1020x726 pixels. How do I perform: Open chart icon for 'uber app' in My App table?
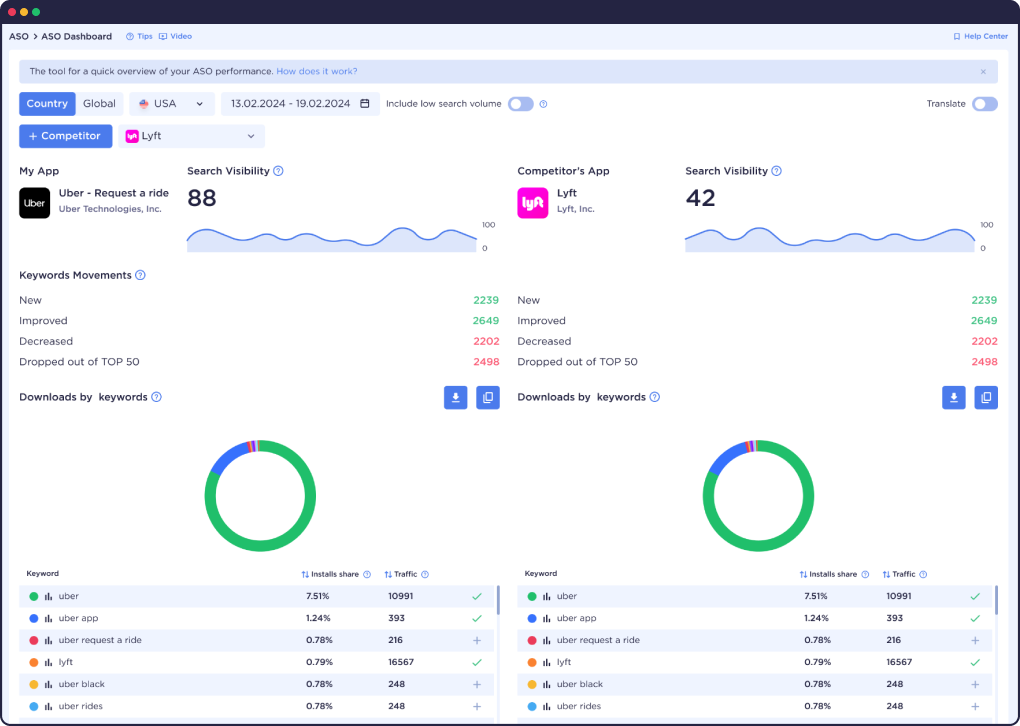coord(49,619)
